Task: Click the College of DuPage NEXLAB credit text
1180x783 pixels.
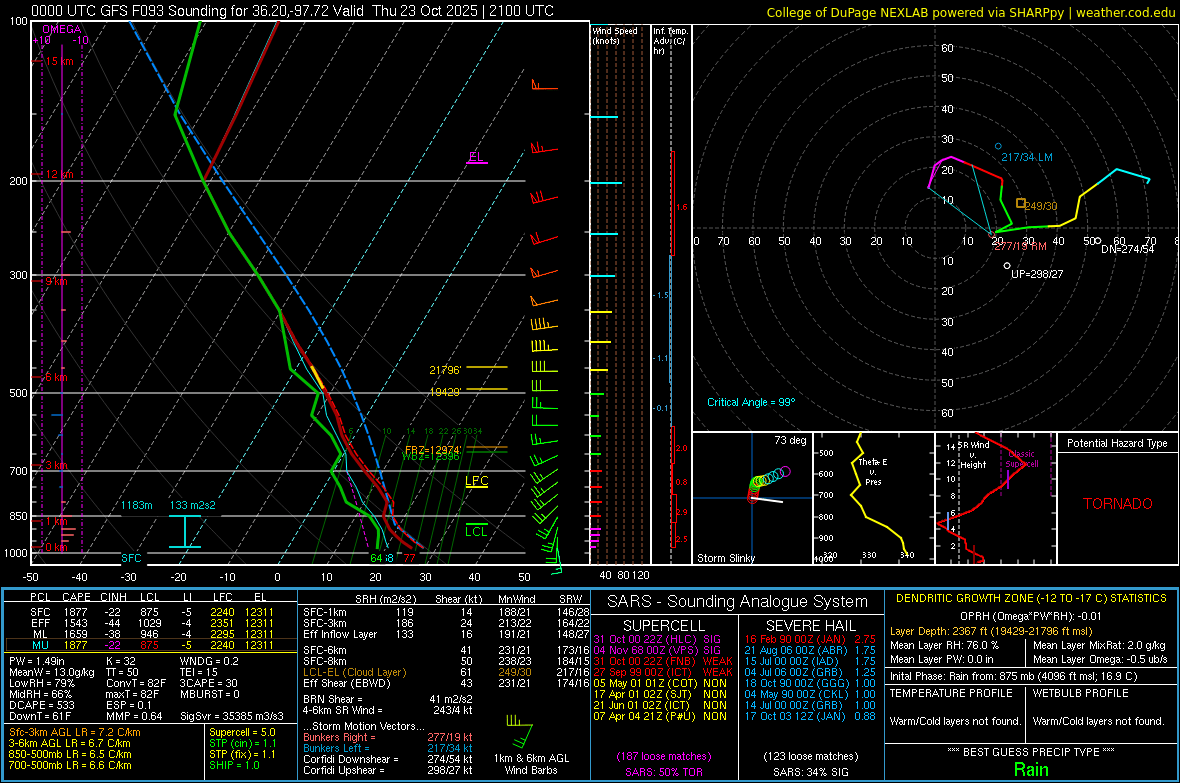Action: tap(970, 12)
